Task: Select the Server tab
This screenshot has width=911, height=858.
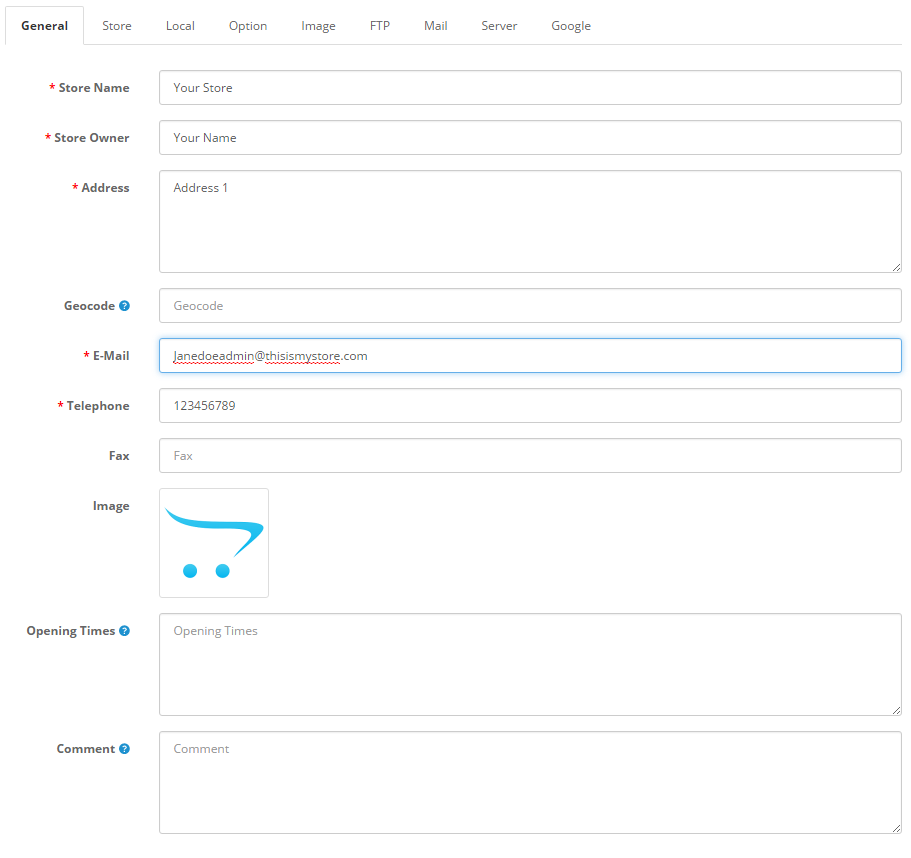Action: [x=499, y=26]
